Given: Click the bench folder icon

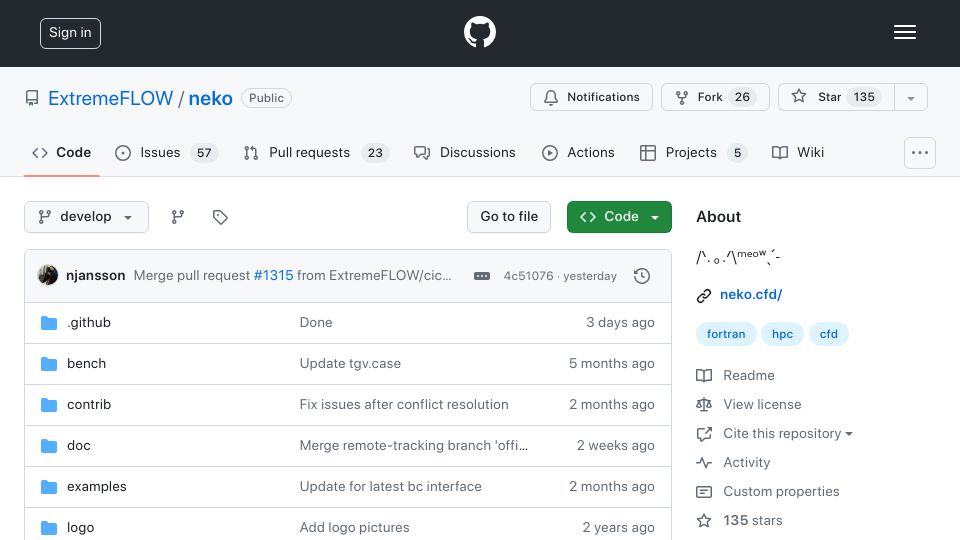Looking at the screenshot, I should tap(49, 364).
